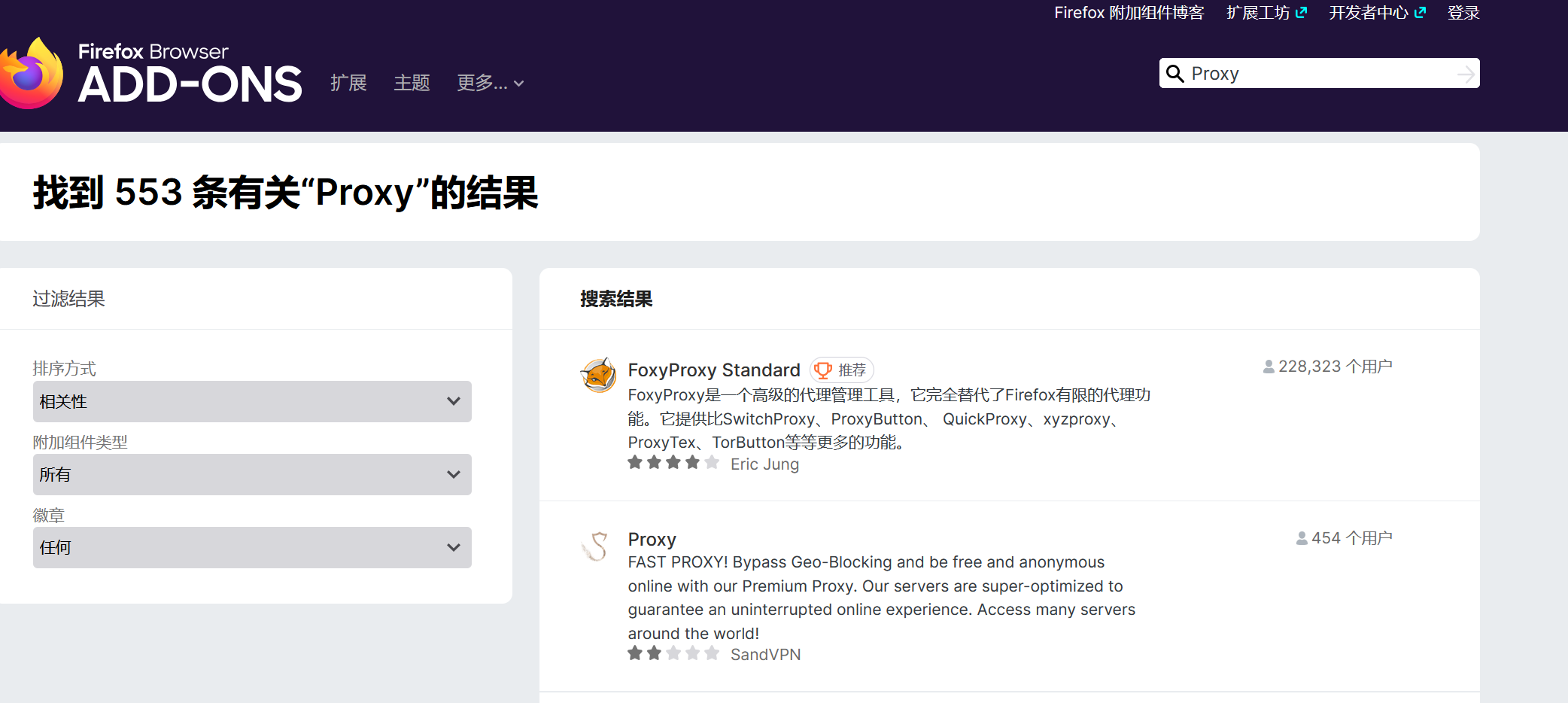
Task: Go to the 主题 section
Action: [412, 83]
